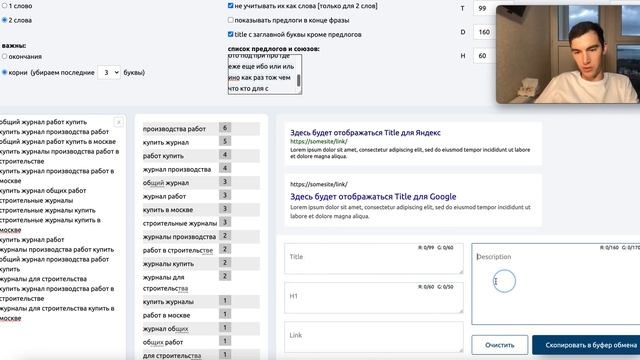
Task: Click the "купить в москве" phrase row
Action: pyautogui.click(x=201, y=209)
